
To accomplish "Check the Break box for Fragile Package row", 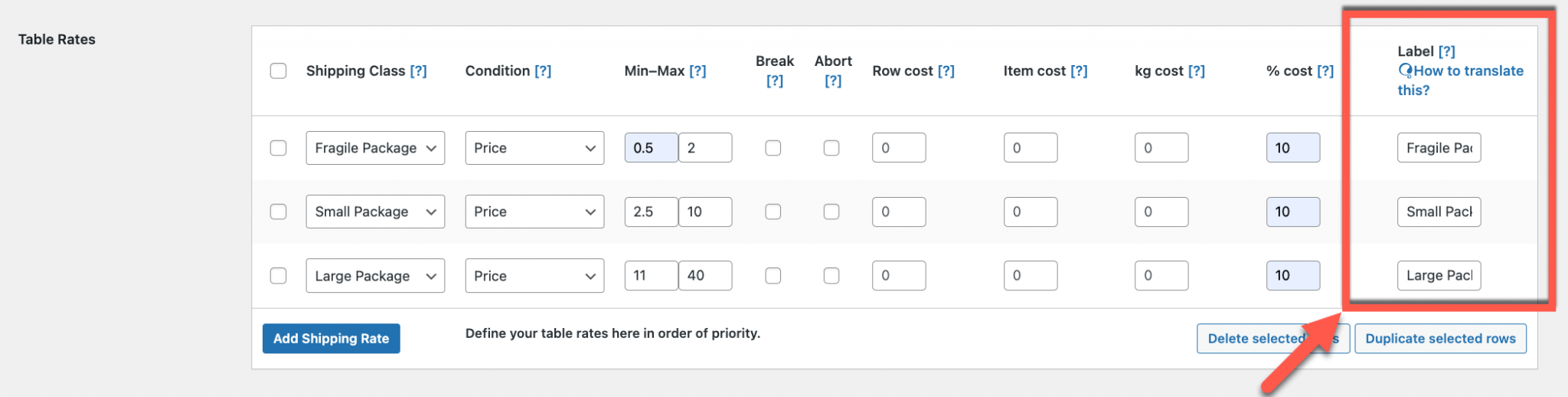I will pyautogui.click(x=773, y=148).
